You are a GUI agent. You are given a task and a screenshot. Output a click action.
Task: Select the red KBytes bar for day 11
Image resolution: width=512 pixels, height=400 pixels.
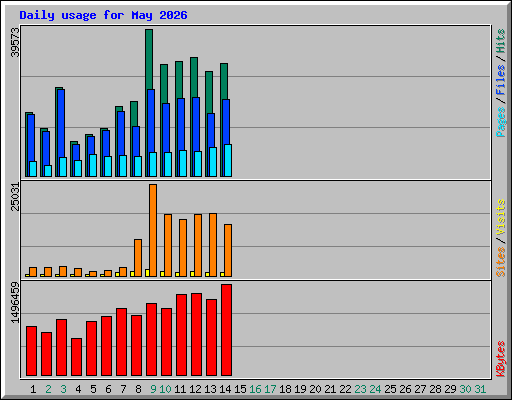181,335
